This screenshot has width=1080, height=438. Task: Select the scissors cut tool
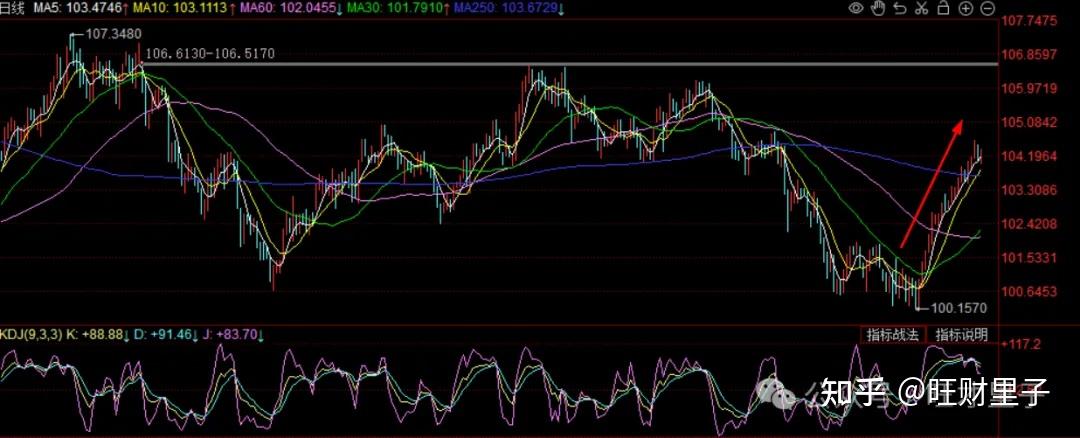click(921, 8)
